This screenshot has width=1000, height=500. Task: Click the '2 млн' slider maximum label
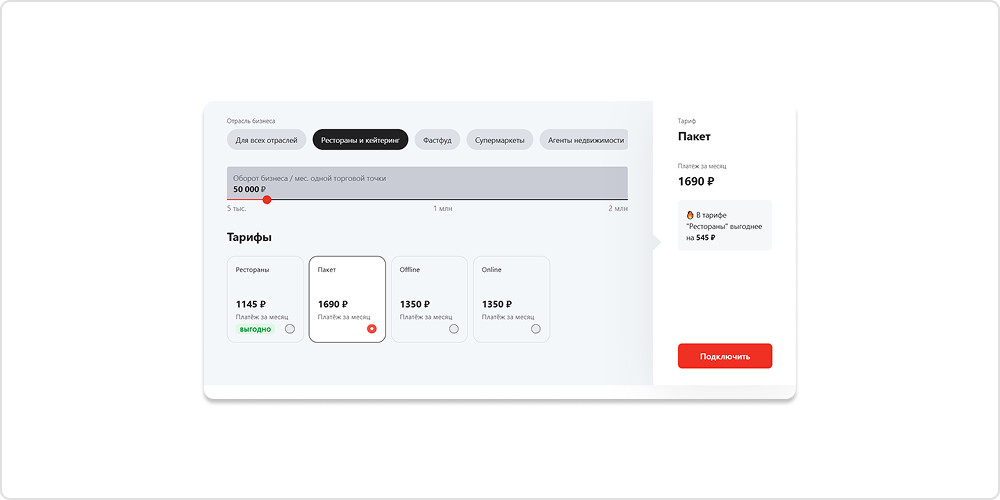pos(618,209)
